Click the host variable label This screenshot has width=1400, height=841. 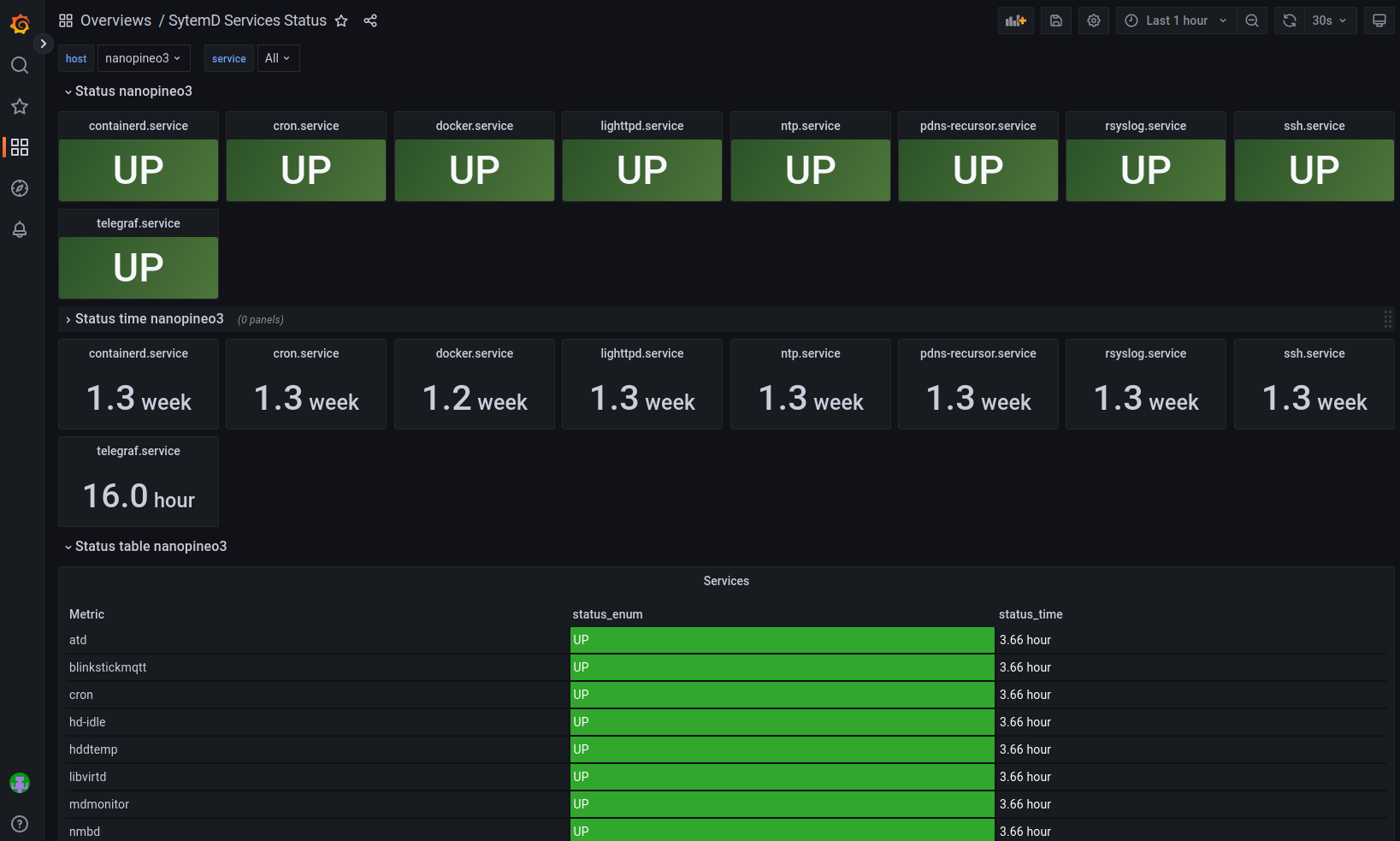pos(76,58)
